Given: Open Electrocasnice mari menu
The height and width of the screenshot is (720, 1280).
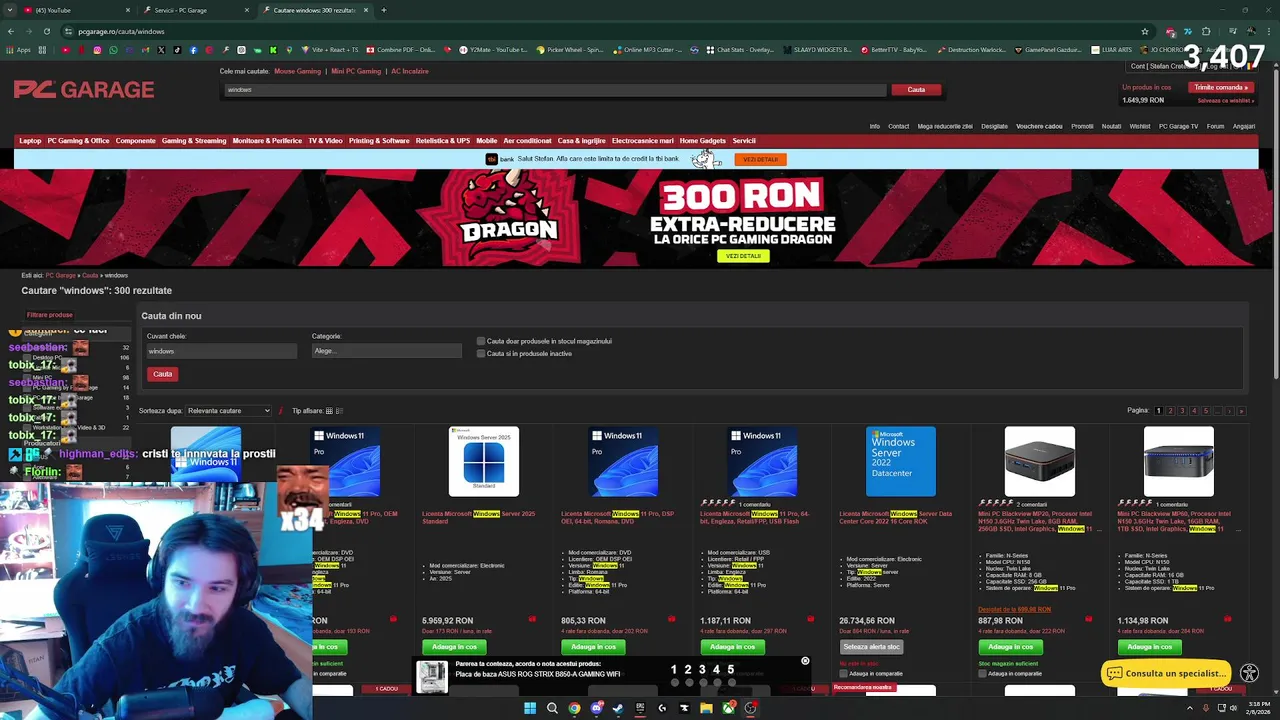Looking at the screenshot, I should pyautogui.click(x=643, y=141).
